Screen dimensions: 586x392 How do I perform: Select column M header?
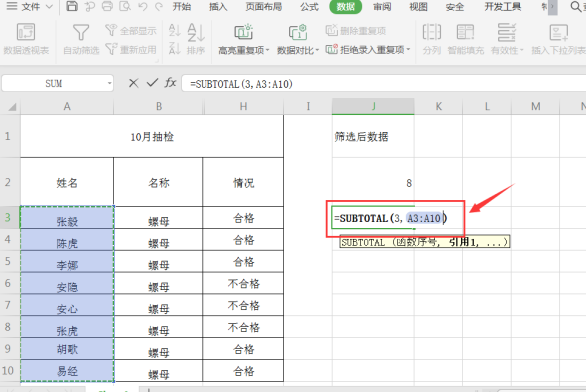click(x=536, y=107)
